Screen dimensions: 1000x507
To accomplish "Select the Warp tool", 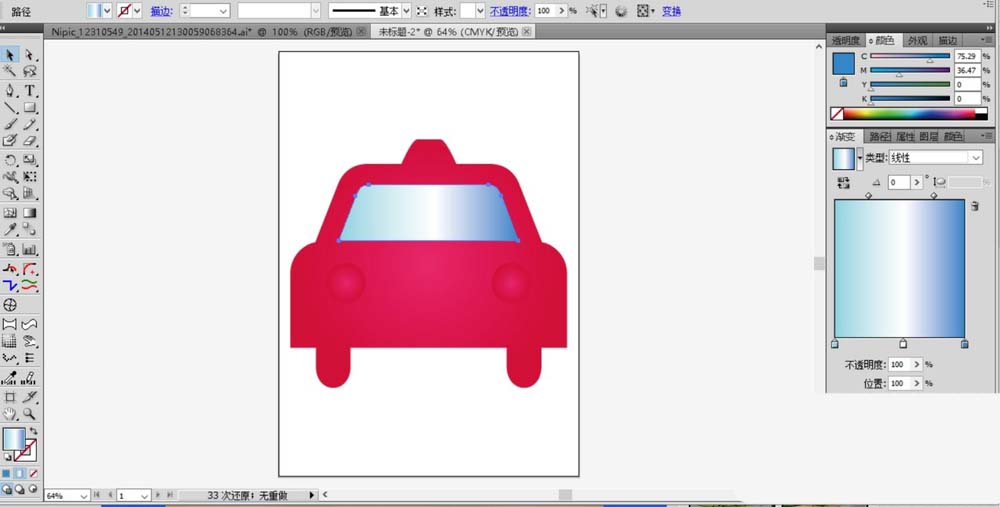I will [10, 177].
